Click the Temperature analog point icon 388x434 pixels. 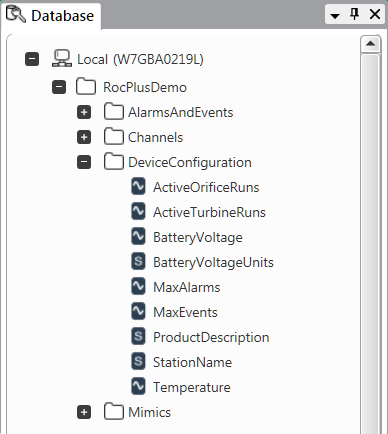pos(138,386)
